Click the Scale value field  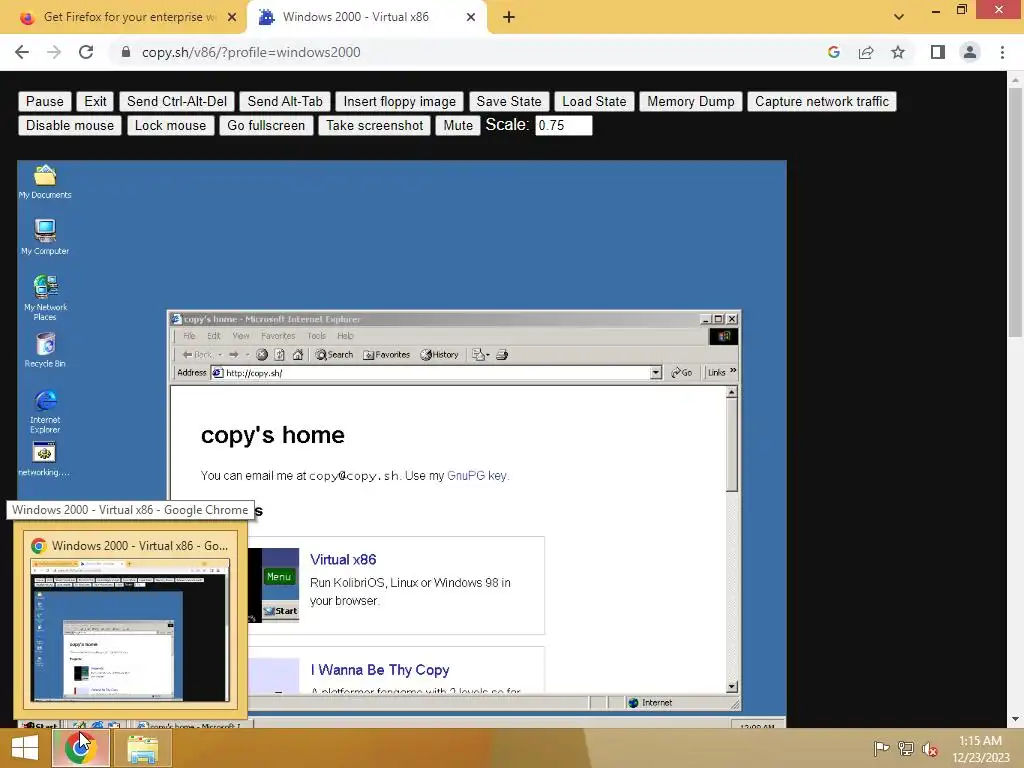pyautogui.click(x=564, y=125)
